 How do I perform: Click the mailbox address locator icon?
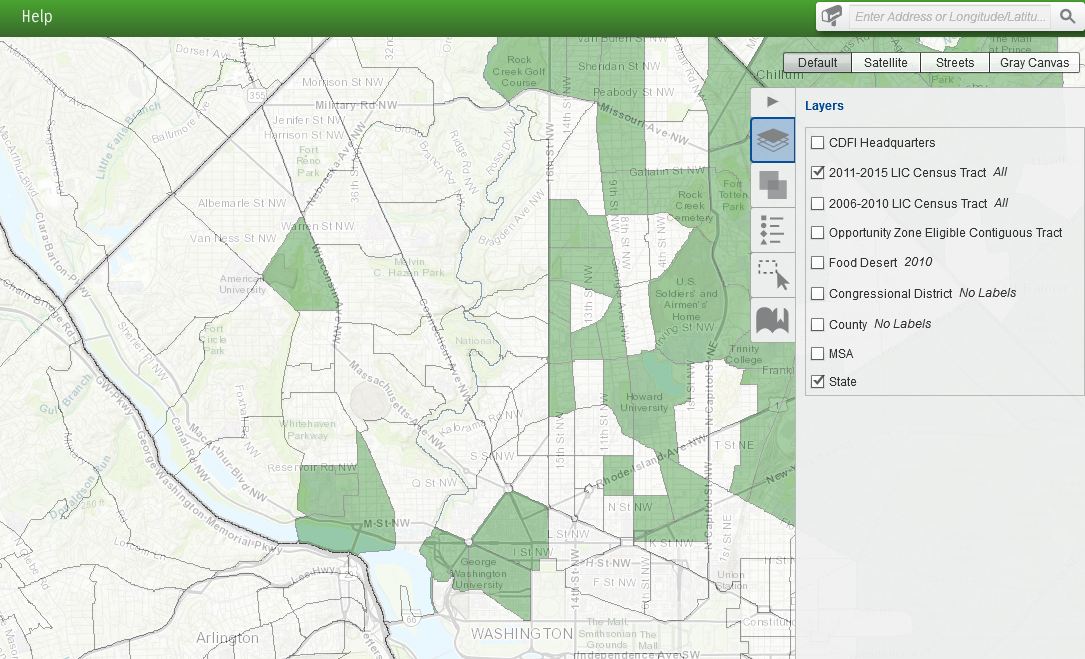click(x=832, y=16)
